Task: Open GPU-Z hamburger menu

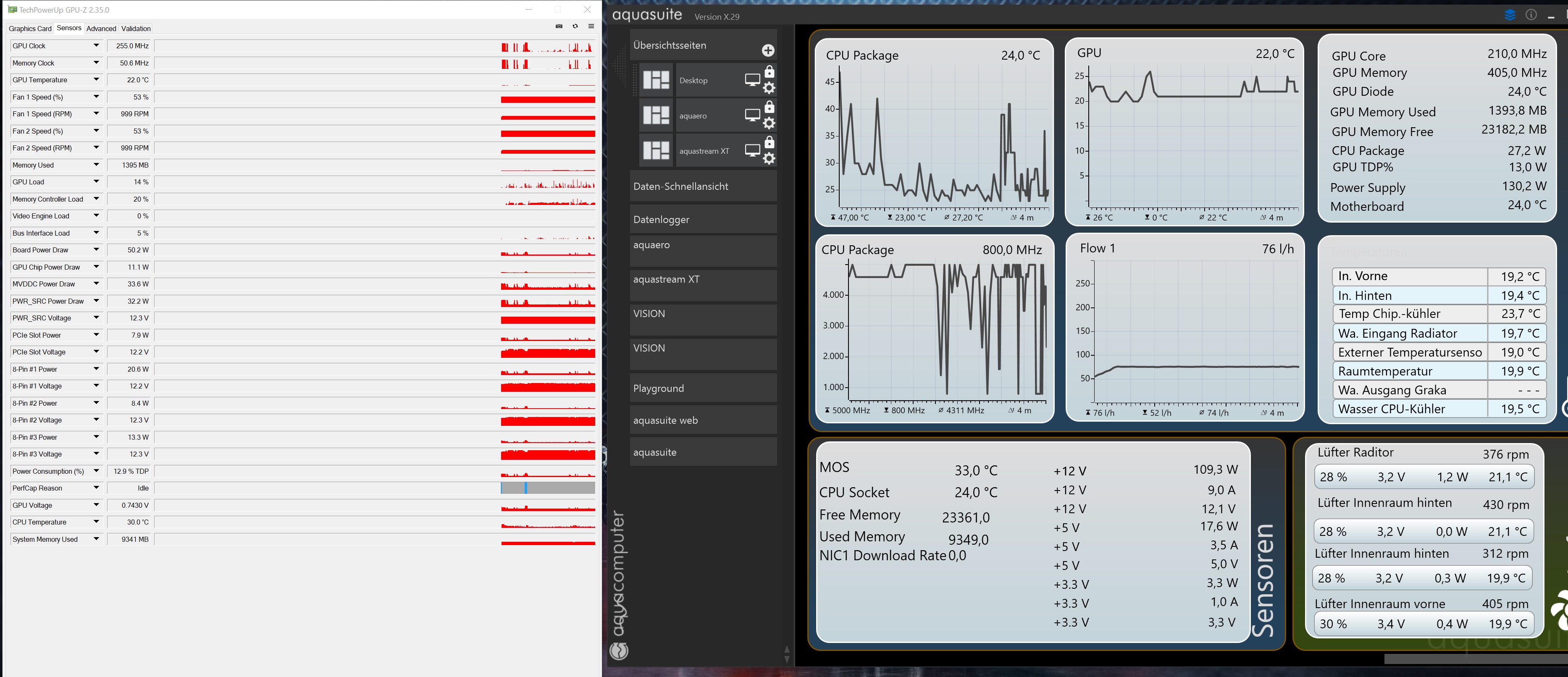Action: [591, 26]
